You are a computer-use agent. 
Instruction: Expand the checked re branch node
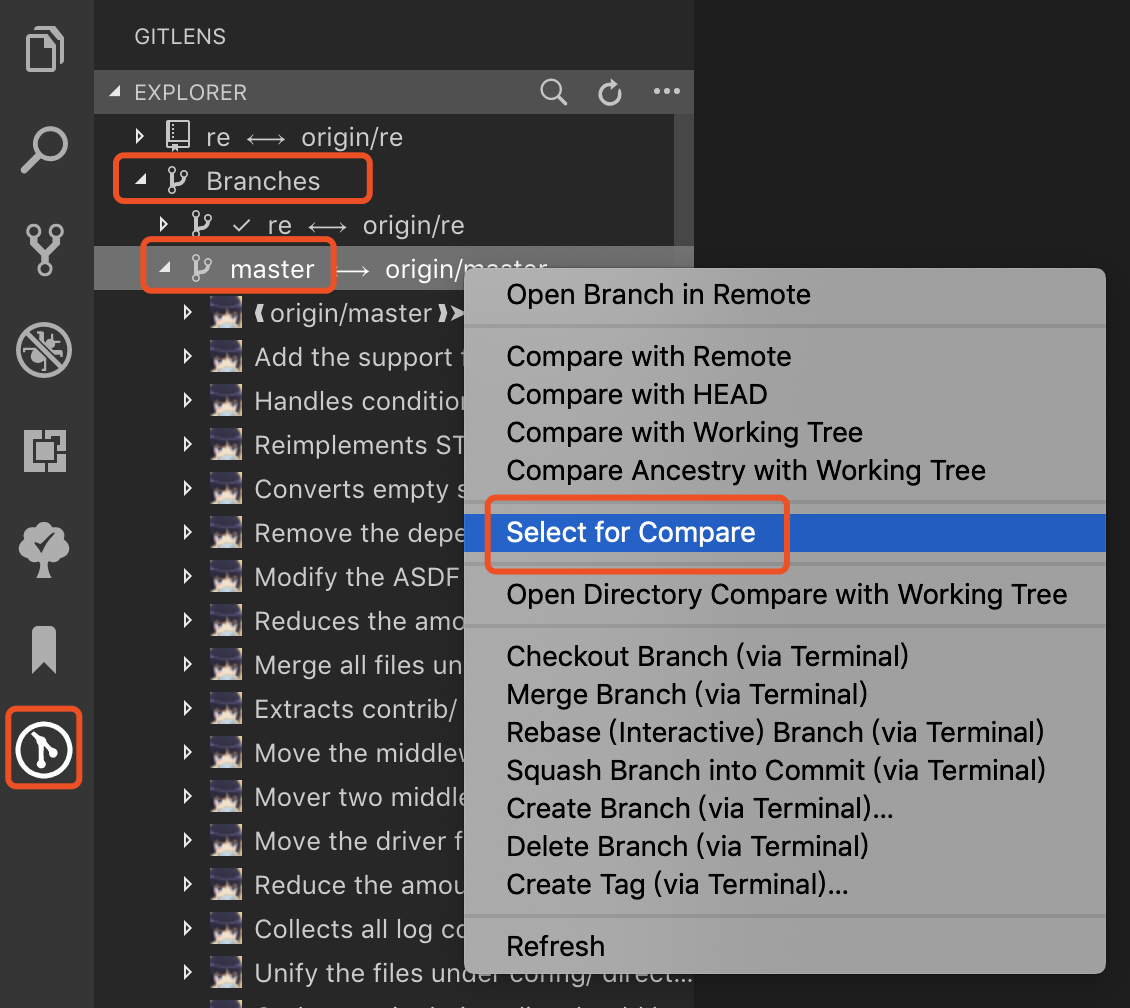(164, 224)
